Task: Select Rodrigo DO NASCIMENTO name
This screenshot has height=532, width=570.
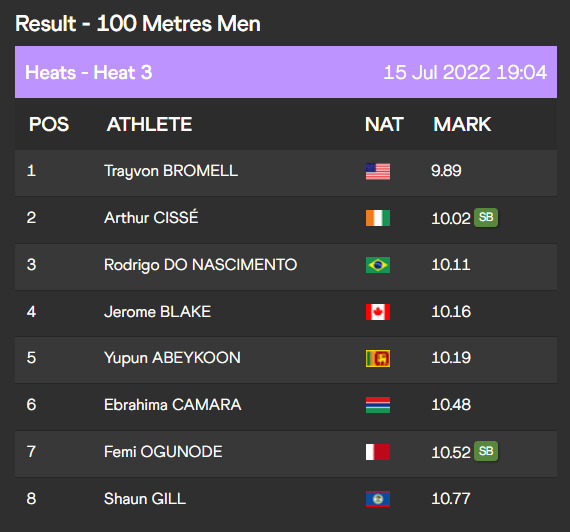Action: [200, 265]
